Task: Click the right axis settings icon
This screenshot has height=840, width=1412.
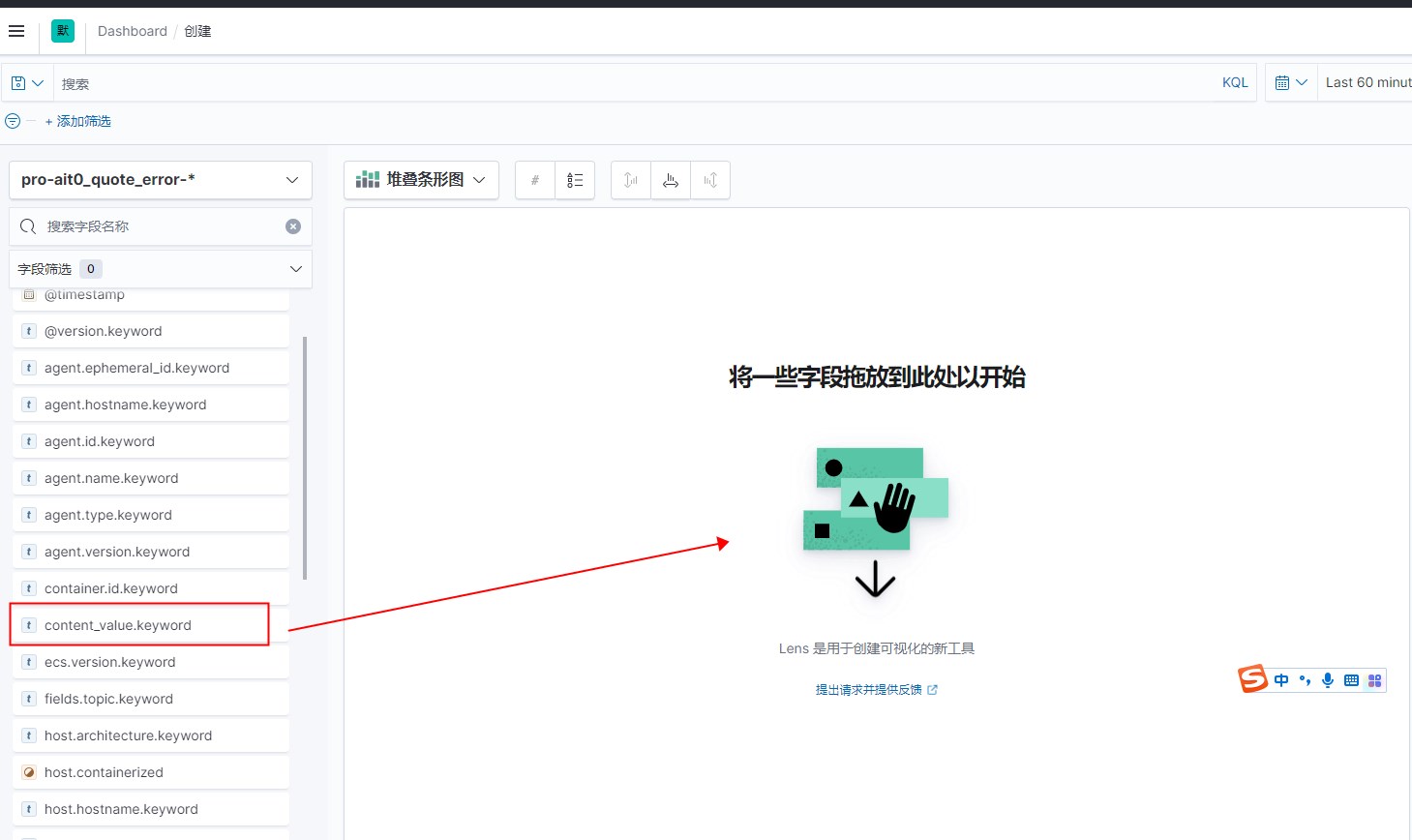Action: [710, 180]
